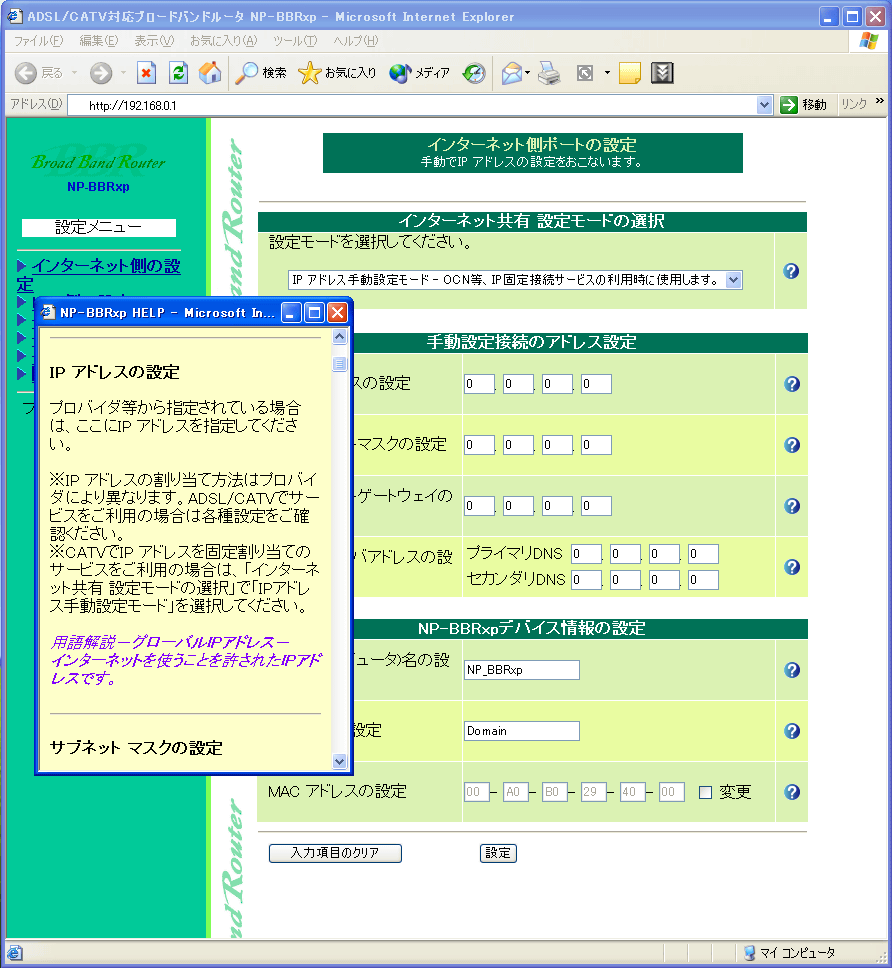Click the help icon beside the DNS settings

[791, 567]
